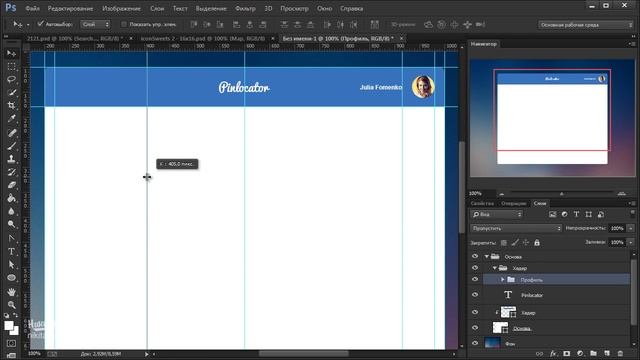Select the Paint Bucket tool

11,198
